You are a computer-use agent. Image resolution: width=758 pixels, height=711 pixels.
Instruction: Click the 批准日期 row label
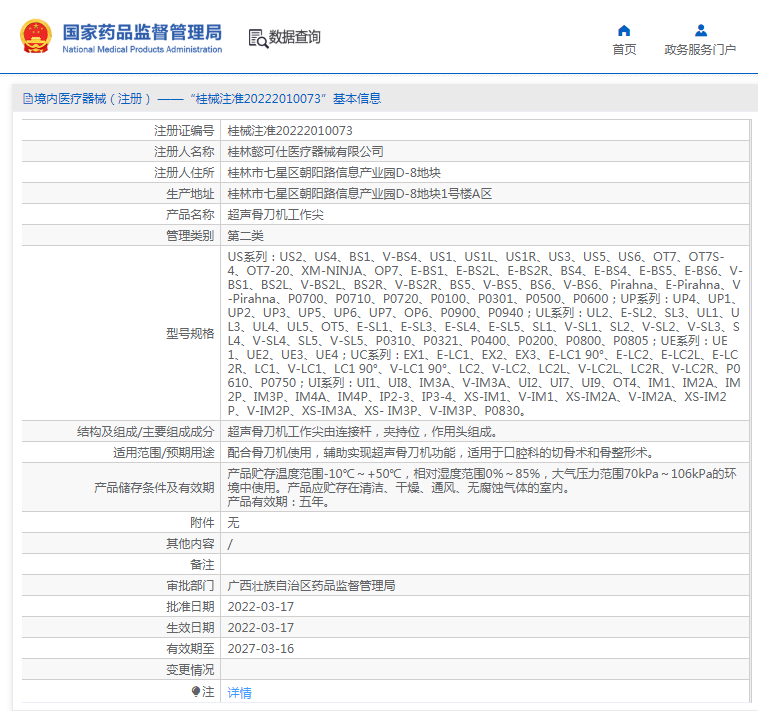click(x=190, y=607)
